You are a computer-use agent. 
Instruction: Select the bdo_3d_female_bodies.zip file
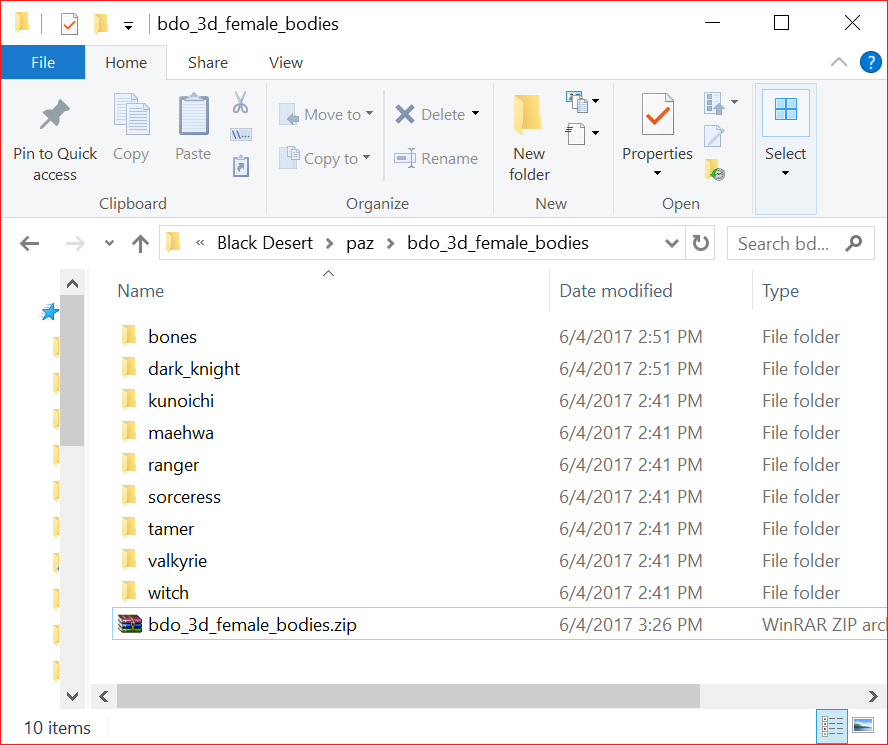pyautogui.click(x=252, y=625)
